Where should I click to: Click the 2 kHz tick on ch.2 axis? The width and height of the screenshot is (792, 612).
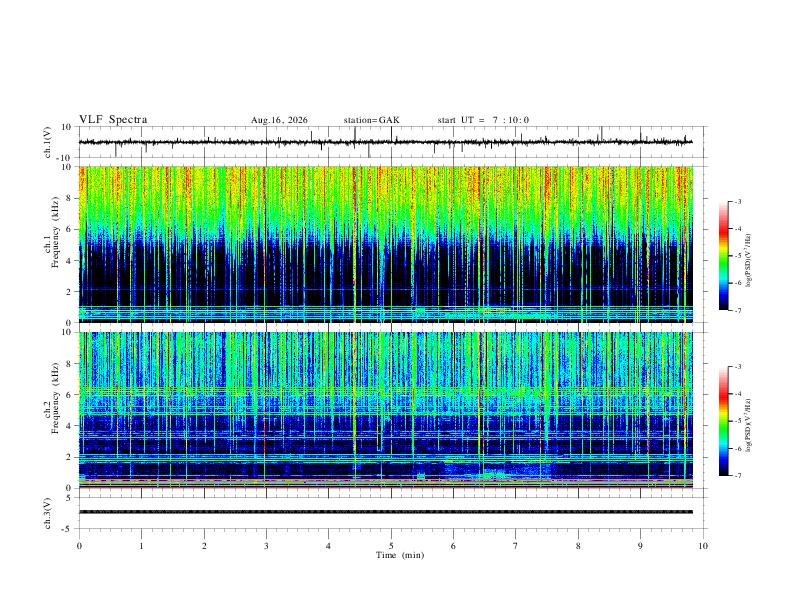point(69,457)
